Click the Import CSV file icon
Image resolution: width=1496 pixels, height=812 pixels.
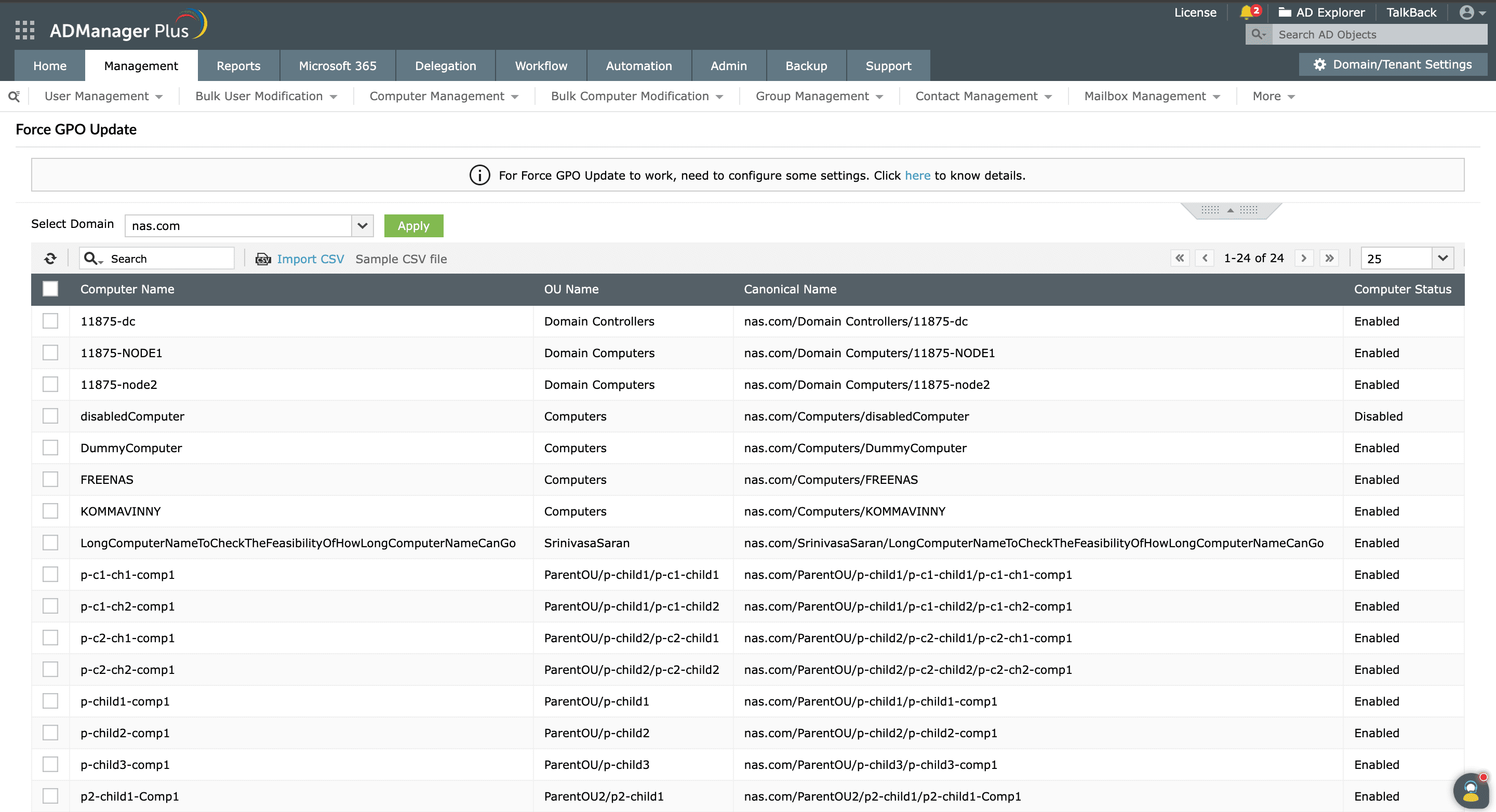263,259
